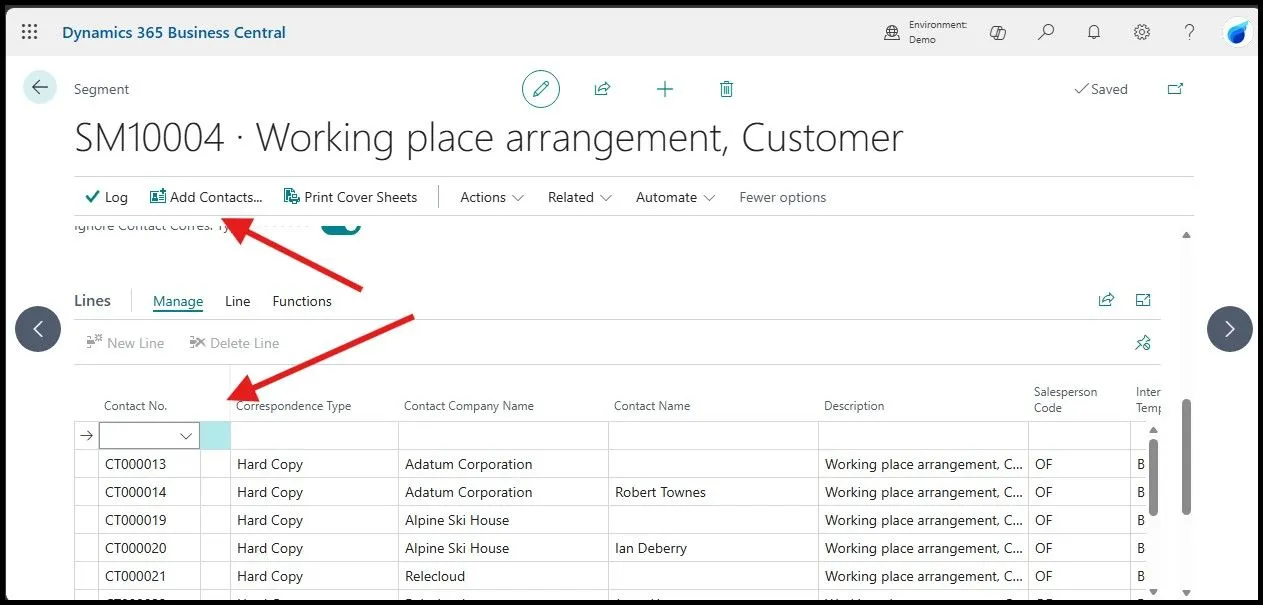The height and width of the screenshot is (605, 1263).
Task: Select contact CT000020
Action: point(135,548)
